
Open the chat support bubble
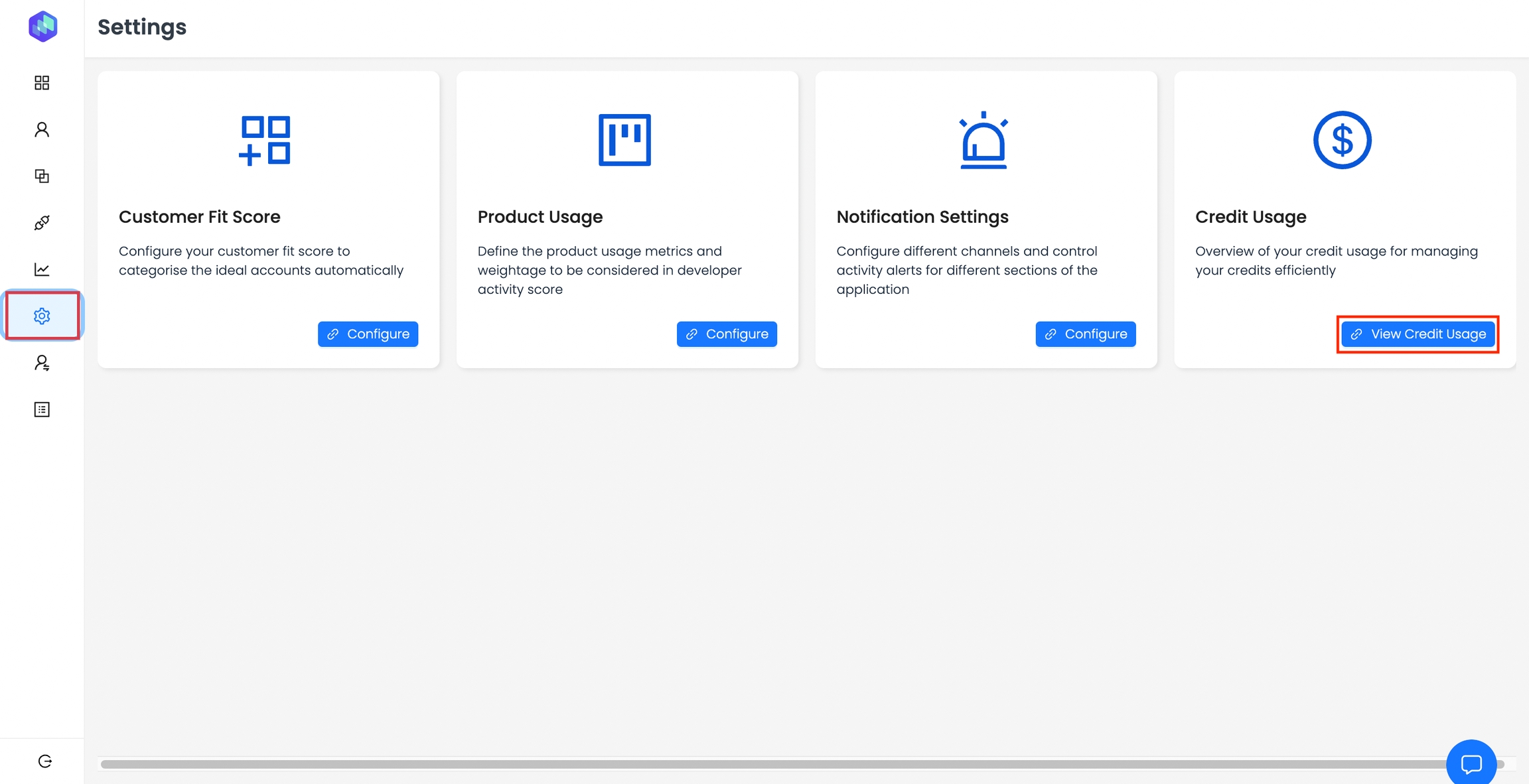(x=1471, y=763)
